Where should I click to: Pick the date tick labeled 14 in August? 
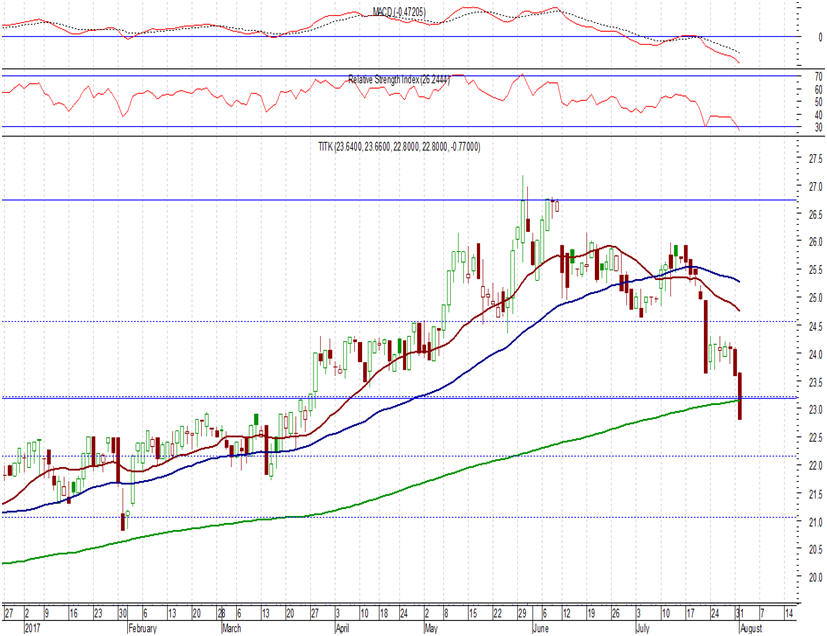tap(790, 613)
